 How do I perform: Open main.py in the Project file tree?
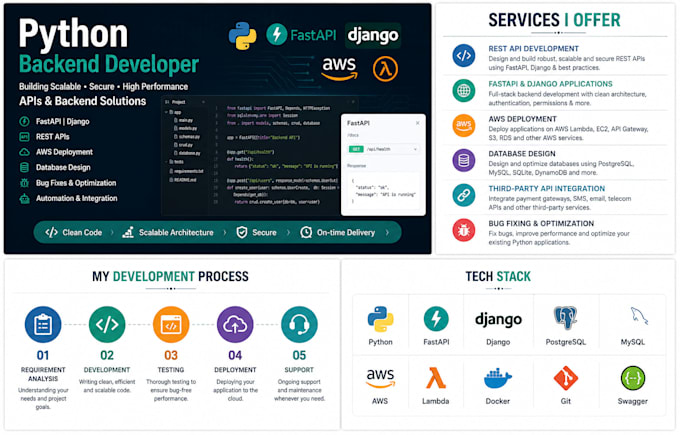(183, 120)
